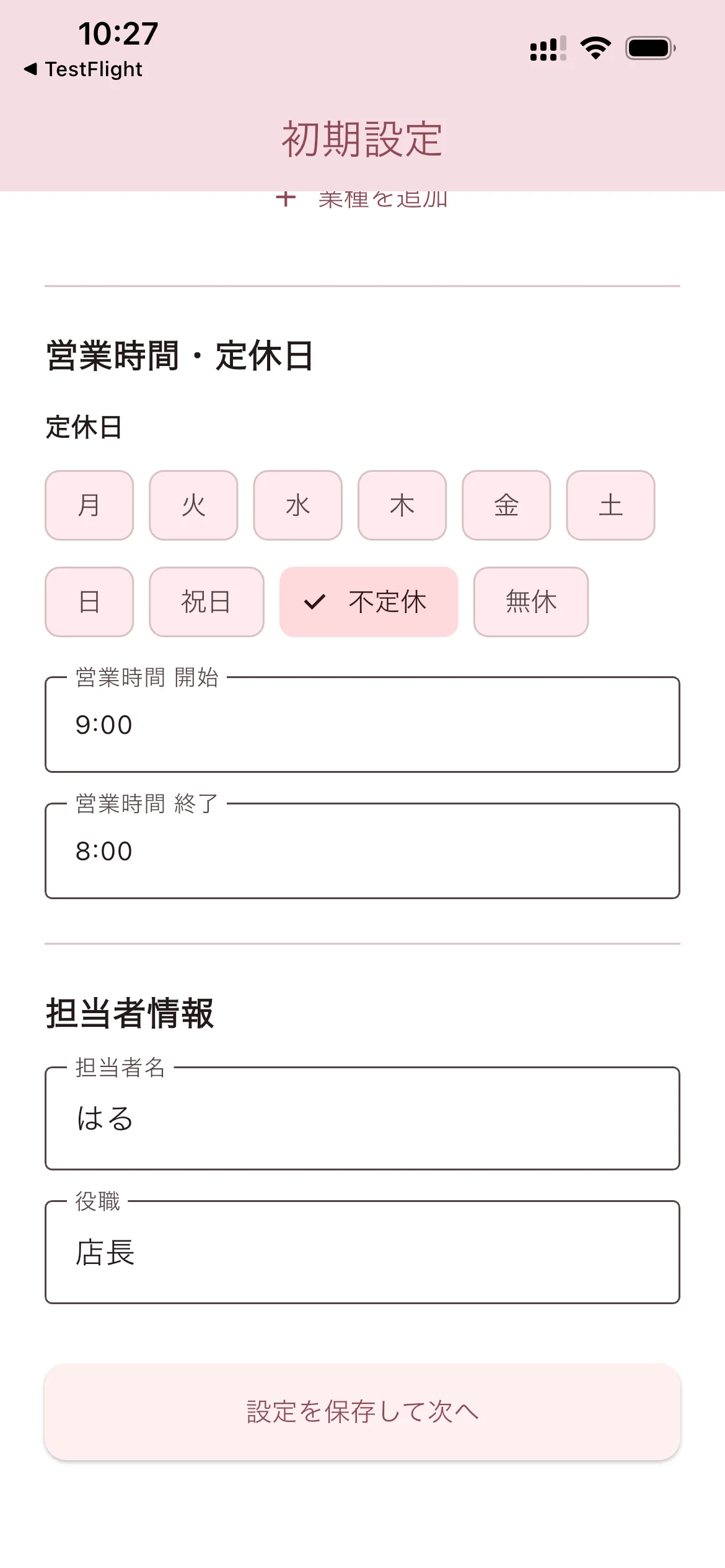This screenshot has height=1568, width=725.
Task: Tap the TestFlight back arrow
Action: [x=30, y=69]
